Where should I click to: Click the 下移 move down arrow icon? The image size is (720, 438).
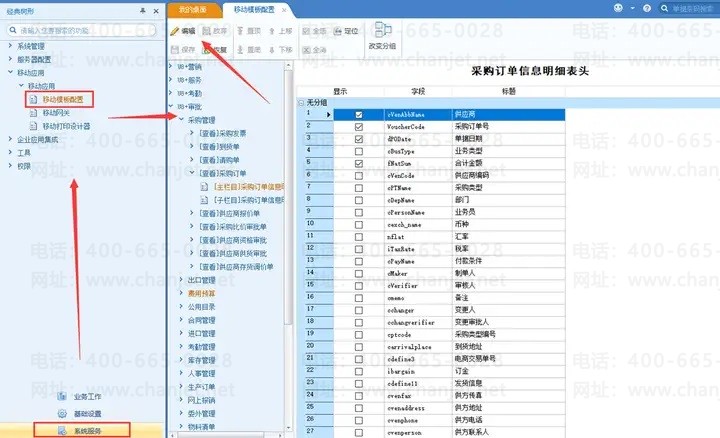coord(272,50)
